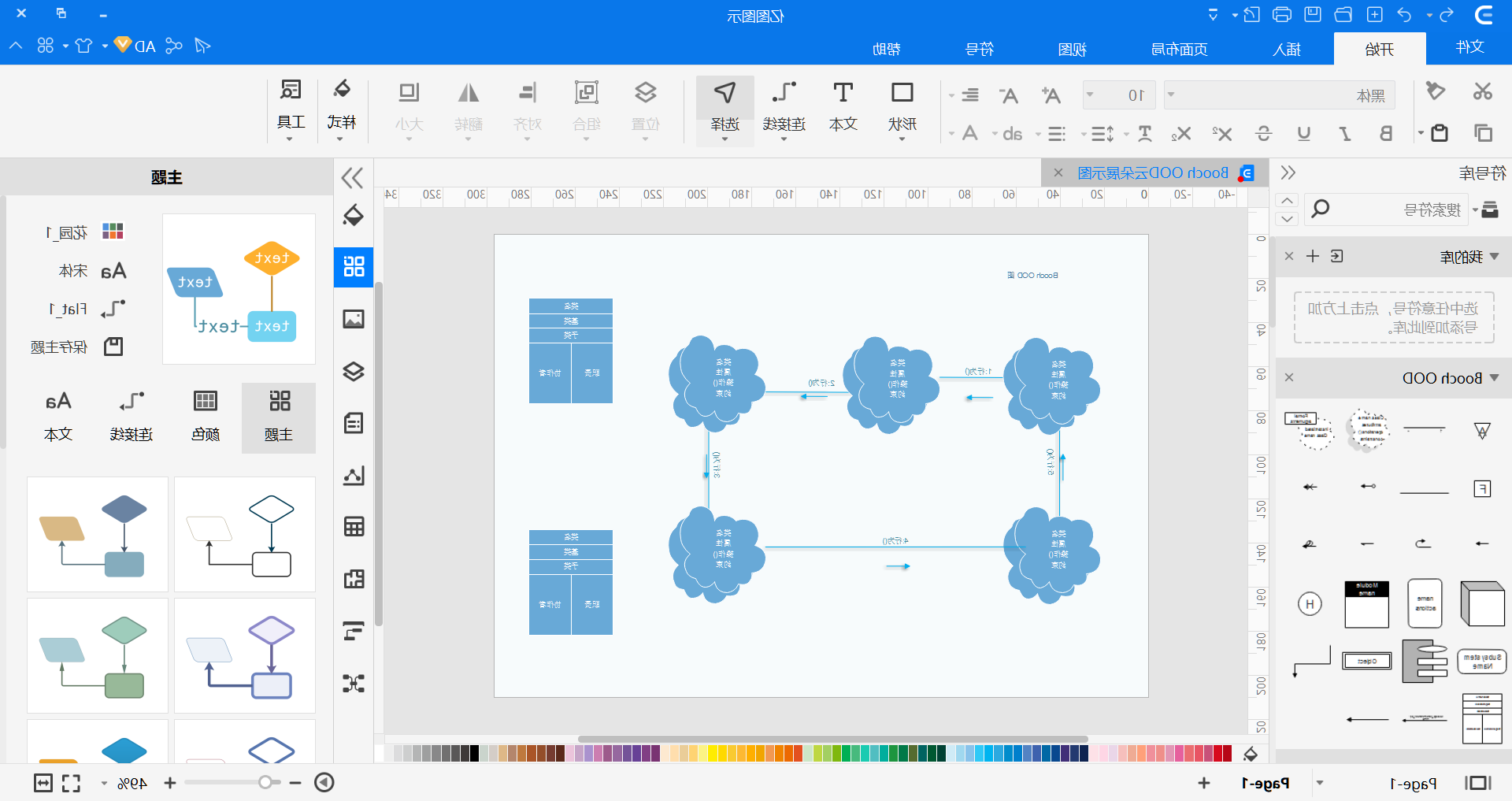
Task: Open the layers sidebar panel icon
Action: [x=354, y=371]
